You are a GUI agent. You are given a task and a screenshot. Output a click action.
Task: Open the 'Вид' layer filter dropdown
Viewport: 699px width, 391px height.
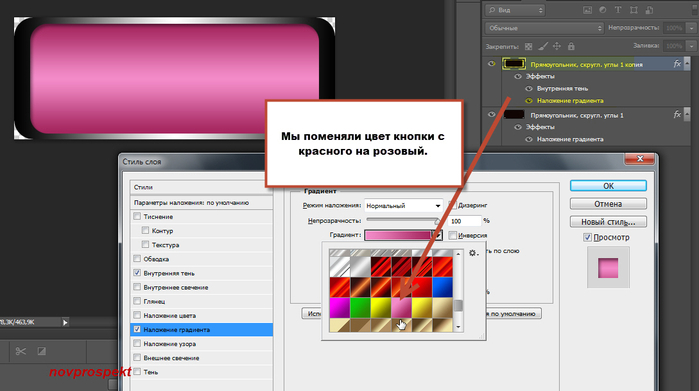point(515,10)
